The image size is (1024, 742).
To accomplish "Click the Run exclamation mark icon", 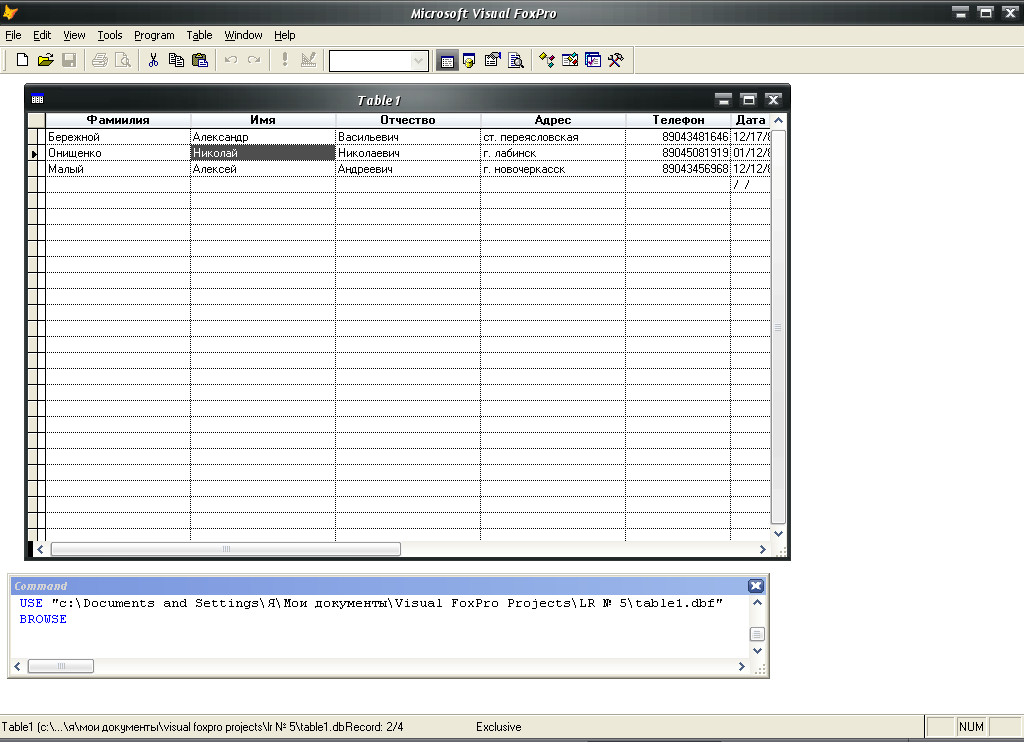I will pyautogui.click(x=285, y=60).
